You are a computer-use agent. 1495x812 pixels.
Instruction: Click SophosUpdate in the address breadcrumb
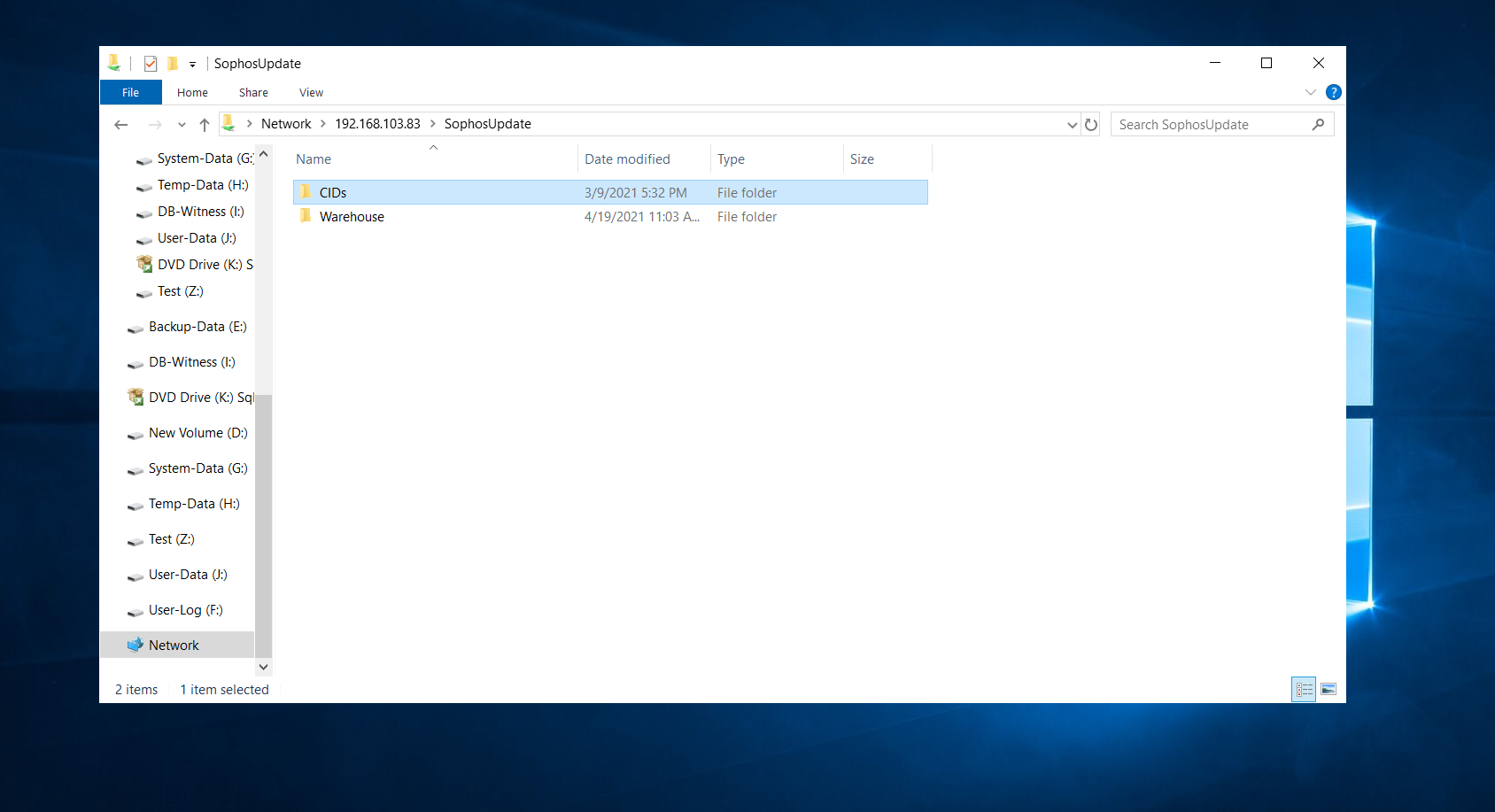pos(488,124)
